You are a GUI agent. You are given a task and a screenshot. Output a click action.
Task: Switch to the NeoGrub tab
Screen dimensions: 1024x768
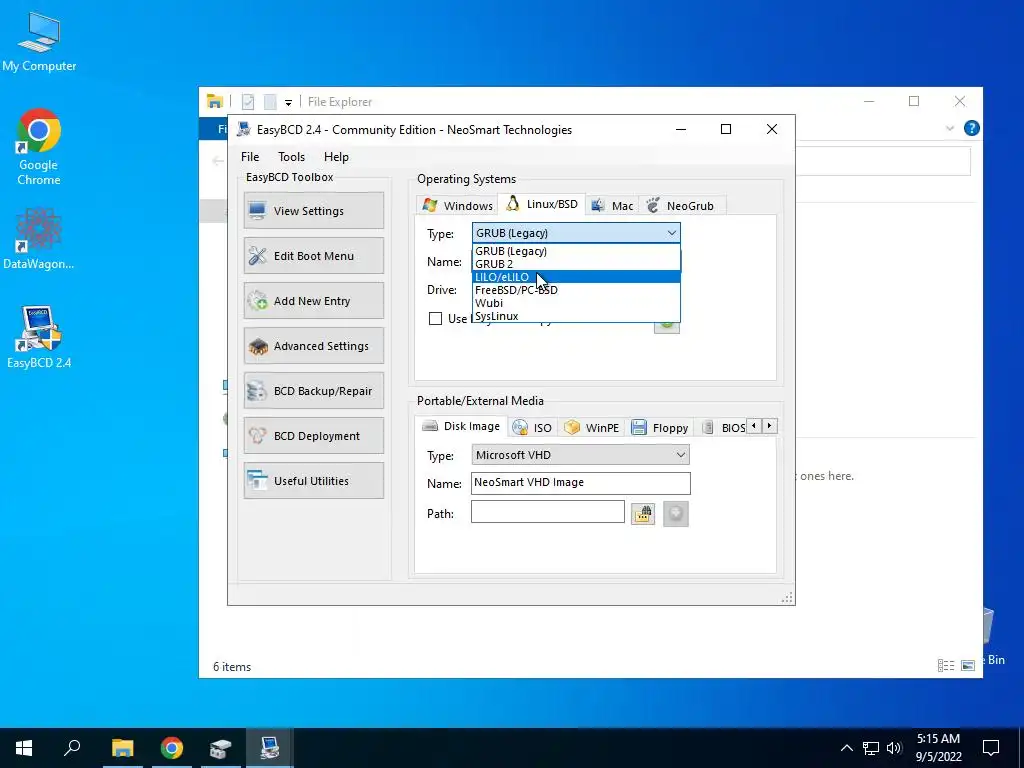[x=681, y=205]
